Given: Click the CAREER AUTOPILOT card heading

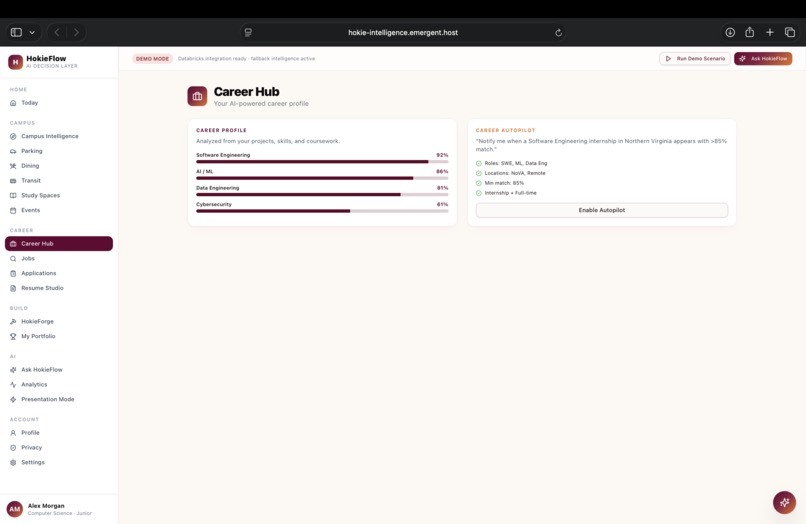Looking at the screenshot, I should tap(506, 131).
